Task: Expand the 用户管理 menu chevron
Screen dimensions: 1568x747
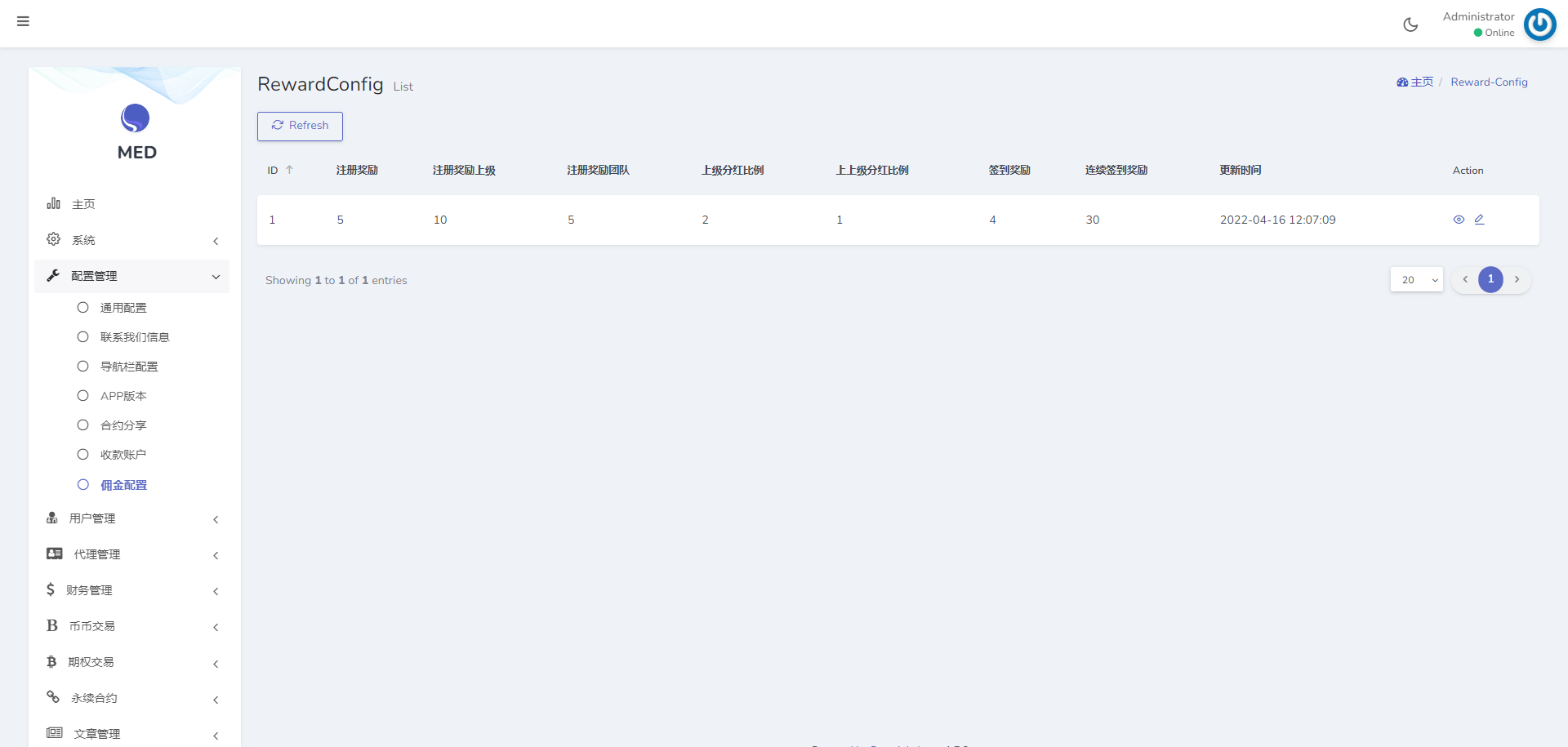Action: coord(216,519)
